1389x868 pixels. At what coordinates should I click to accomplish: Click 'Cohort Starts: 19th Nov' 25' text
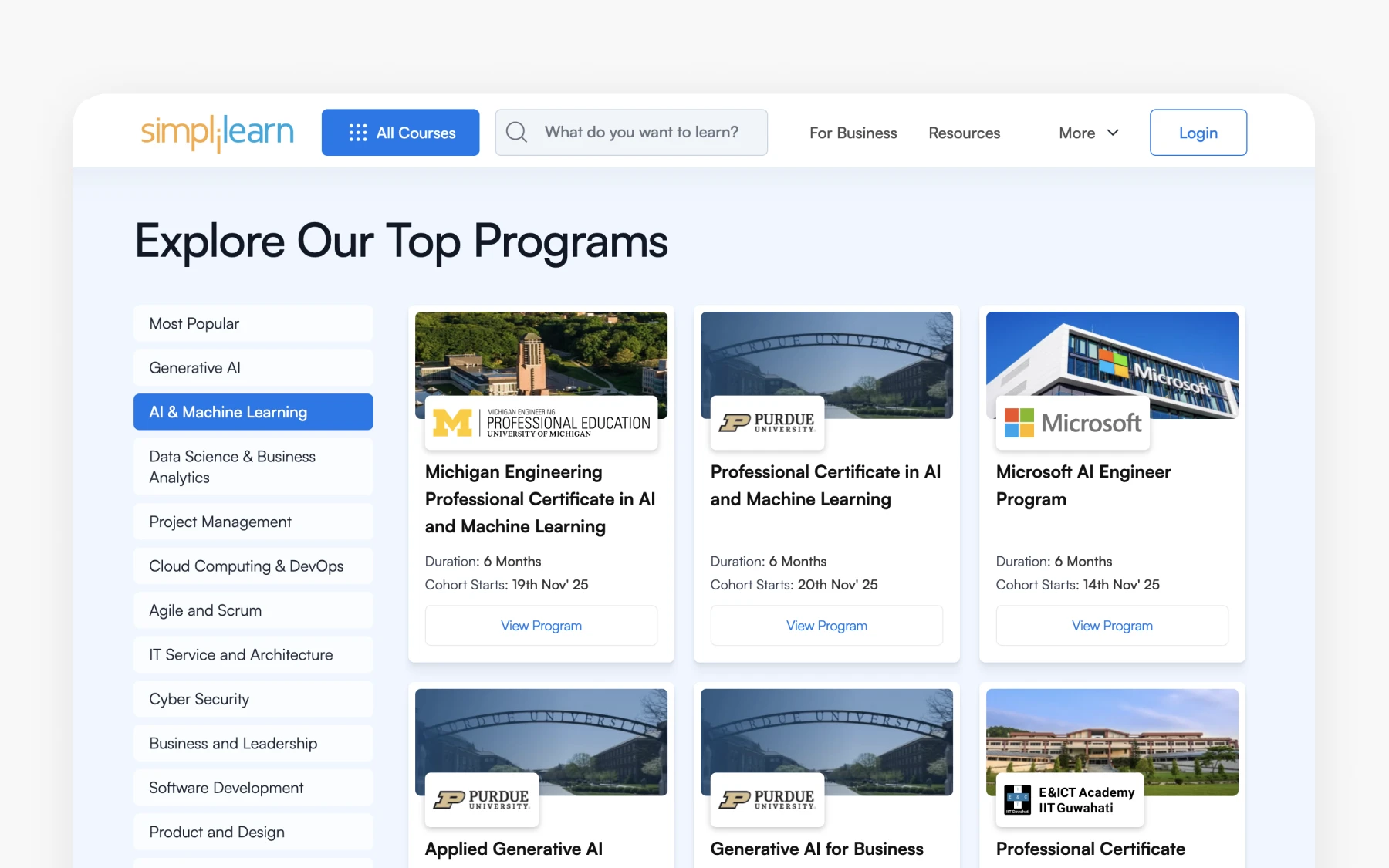[507, 585]
